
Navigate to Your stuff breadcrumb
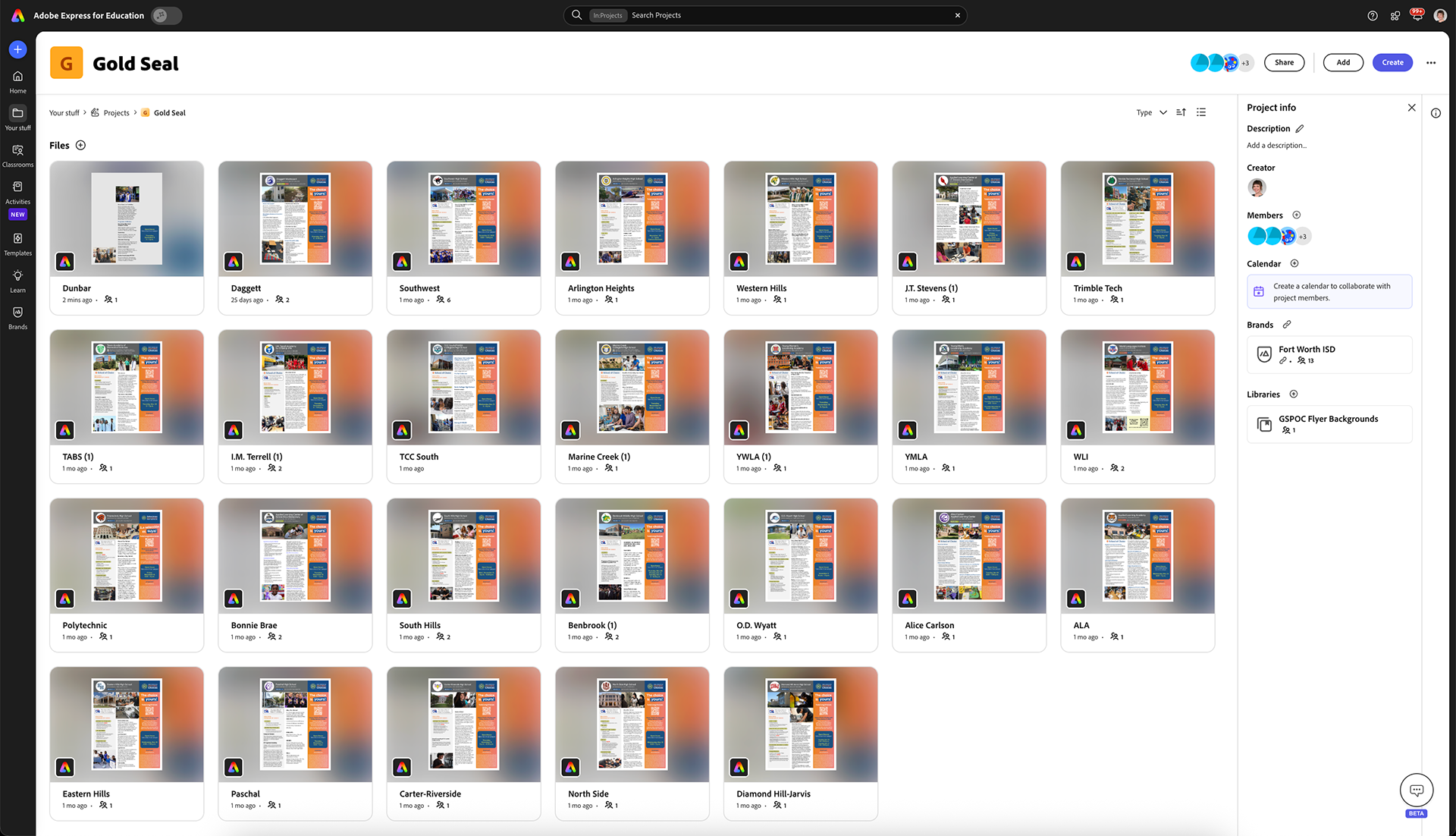coord(64,113)
